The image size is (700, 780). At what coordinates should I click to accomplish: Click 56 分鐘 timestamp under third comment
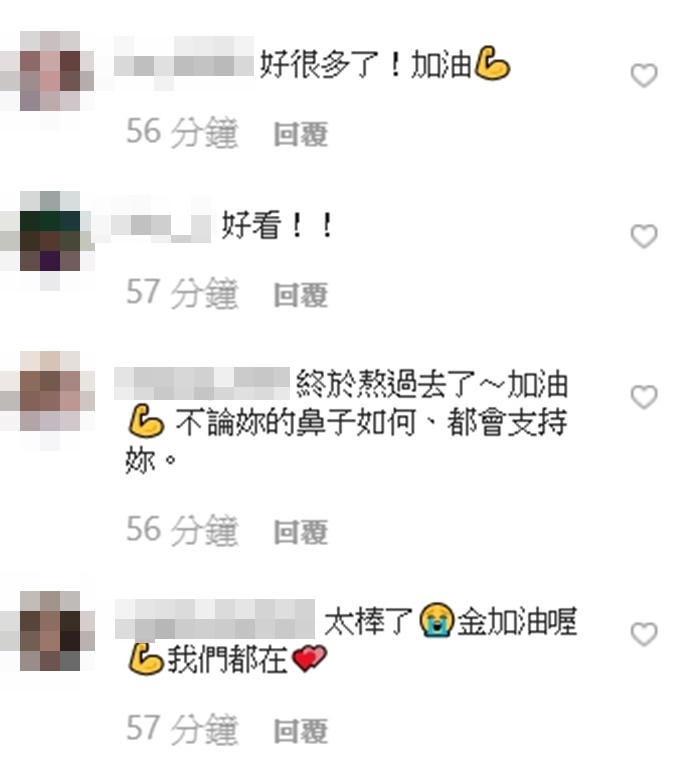[182, 530]
